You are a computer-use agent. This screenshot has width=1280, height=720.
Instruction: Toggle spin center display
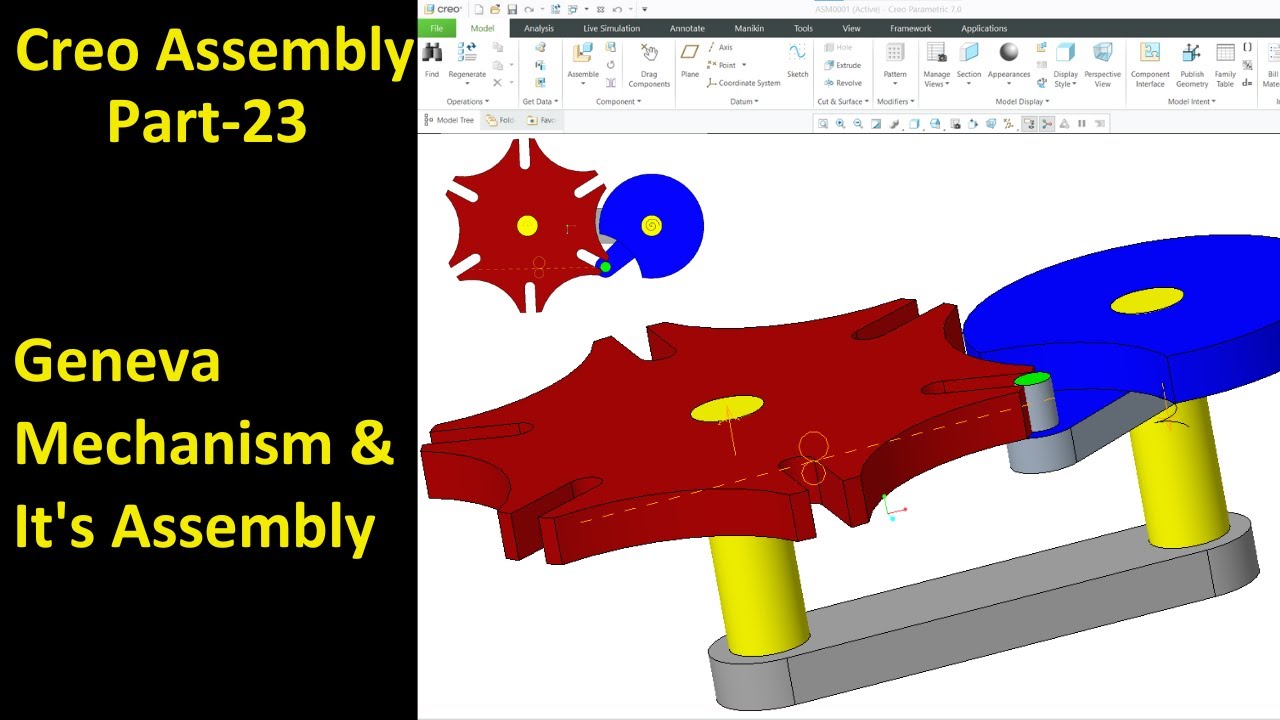(x=1047, y=124)
